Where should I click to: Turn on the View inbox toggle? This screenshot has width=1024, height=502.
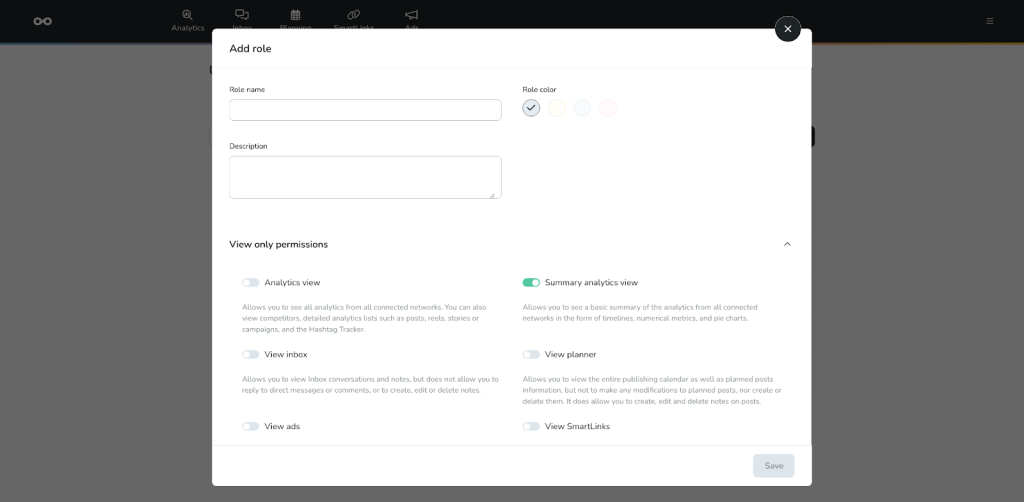tap(250, 355)
